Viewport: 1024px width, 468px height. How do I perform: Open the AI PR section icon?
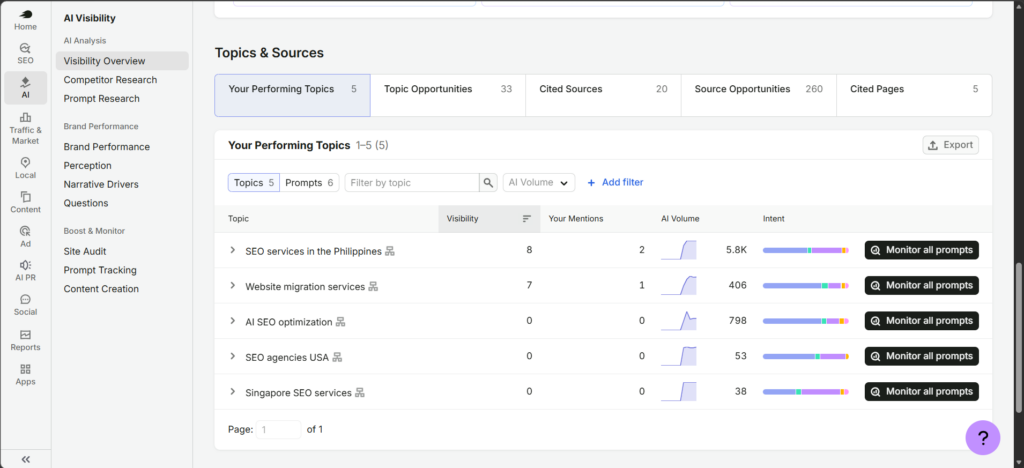pyautogui.click(x=25, y=270)
